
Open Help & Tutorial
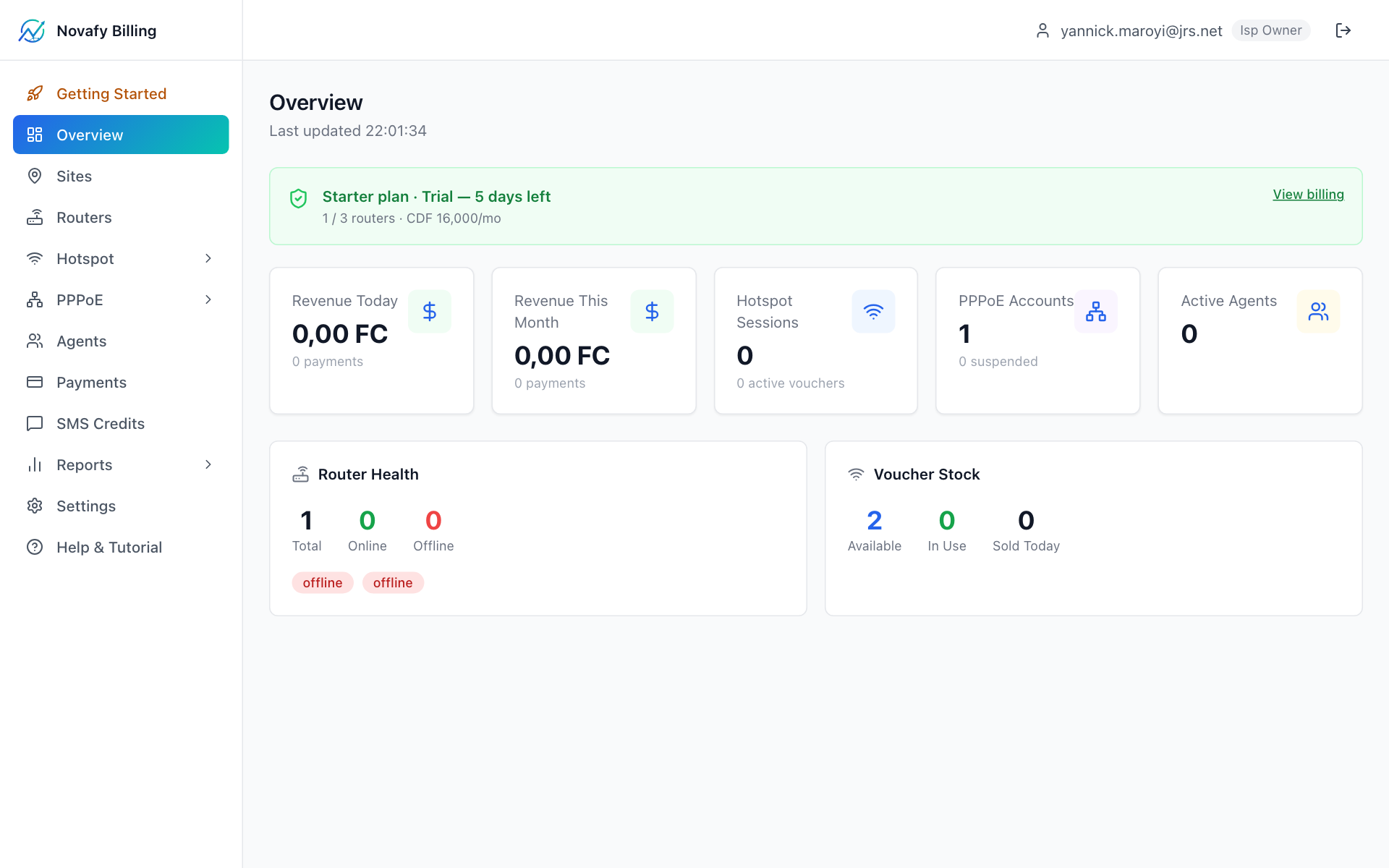pos(121,547)
